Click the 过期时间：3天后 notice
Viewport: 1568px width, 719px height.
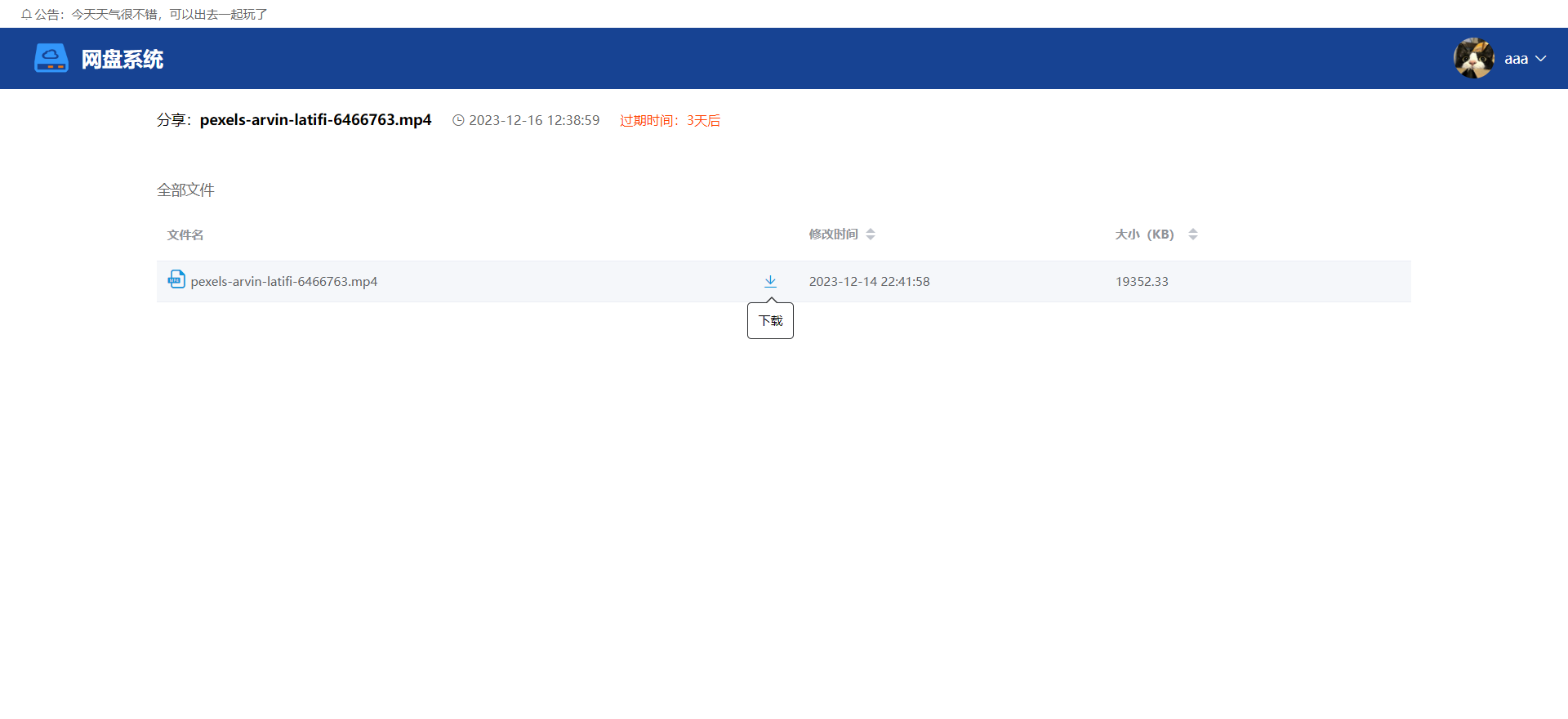[x=670, y=121]
